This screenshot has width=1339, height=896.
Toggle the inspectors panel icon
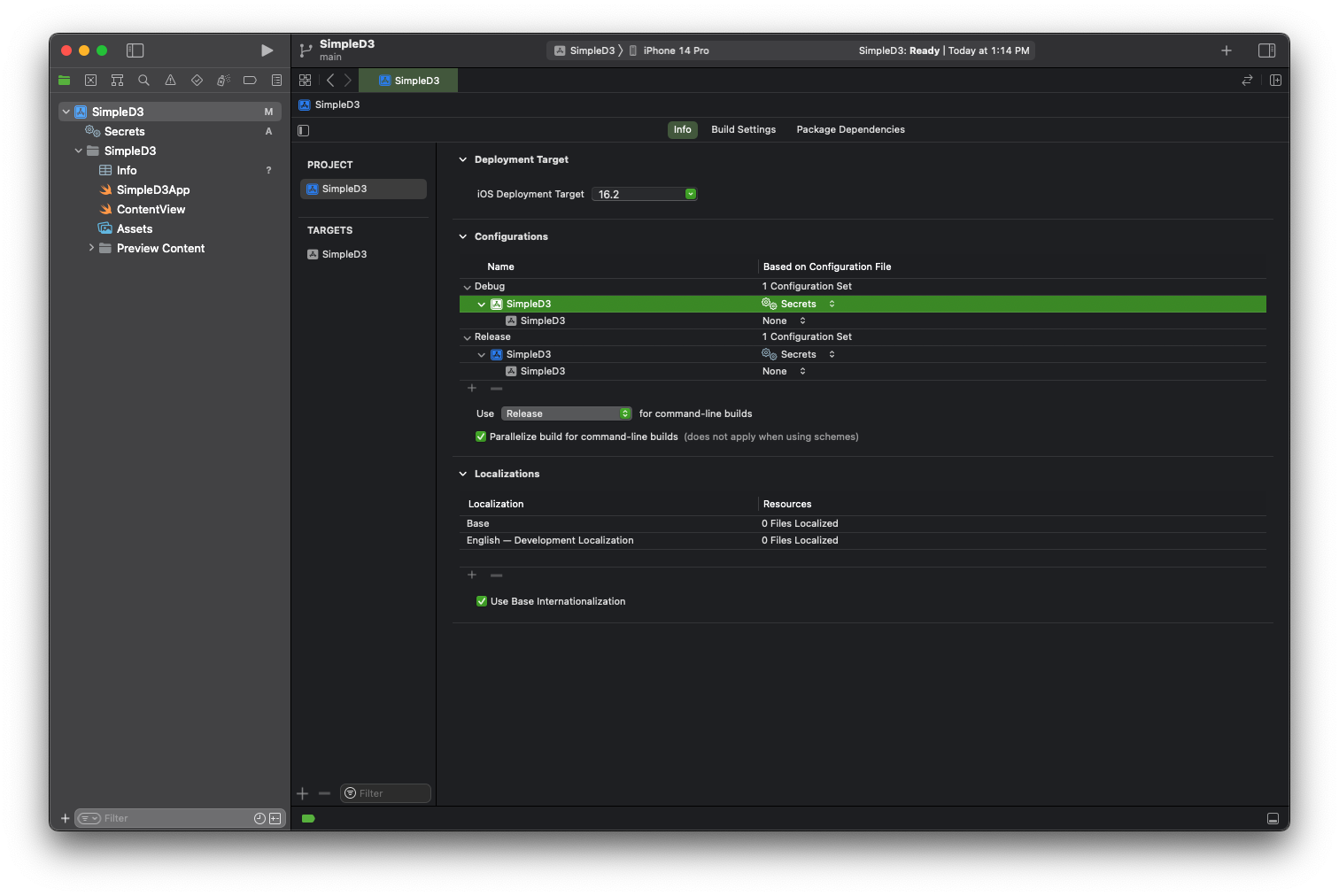1266,50
